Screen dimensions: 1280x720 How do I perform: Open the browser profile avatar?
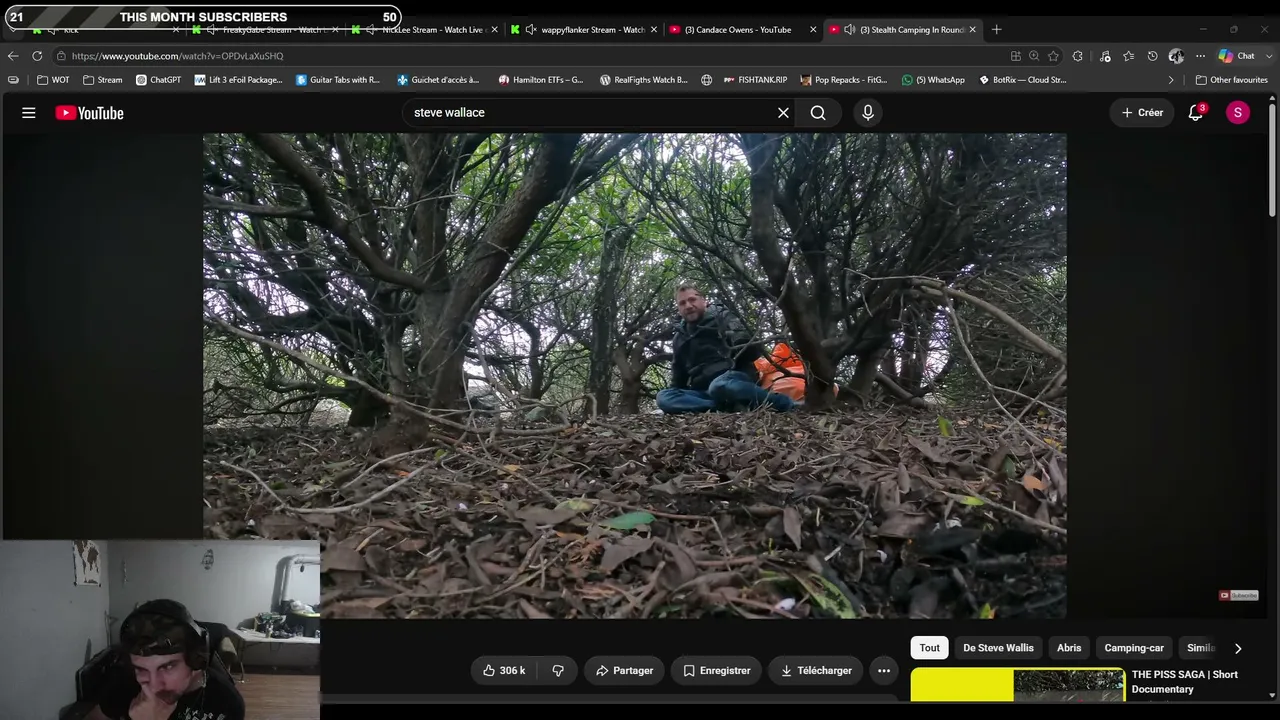click(x=1176, y=56)
